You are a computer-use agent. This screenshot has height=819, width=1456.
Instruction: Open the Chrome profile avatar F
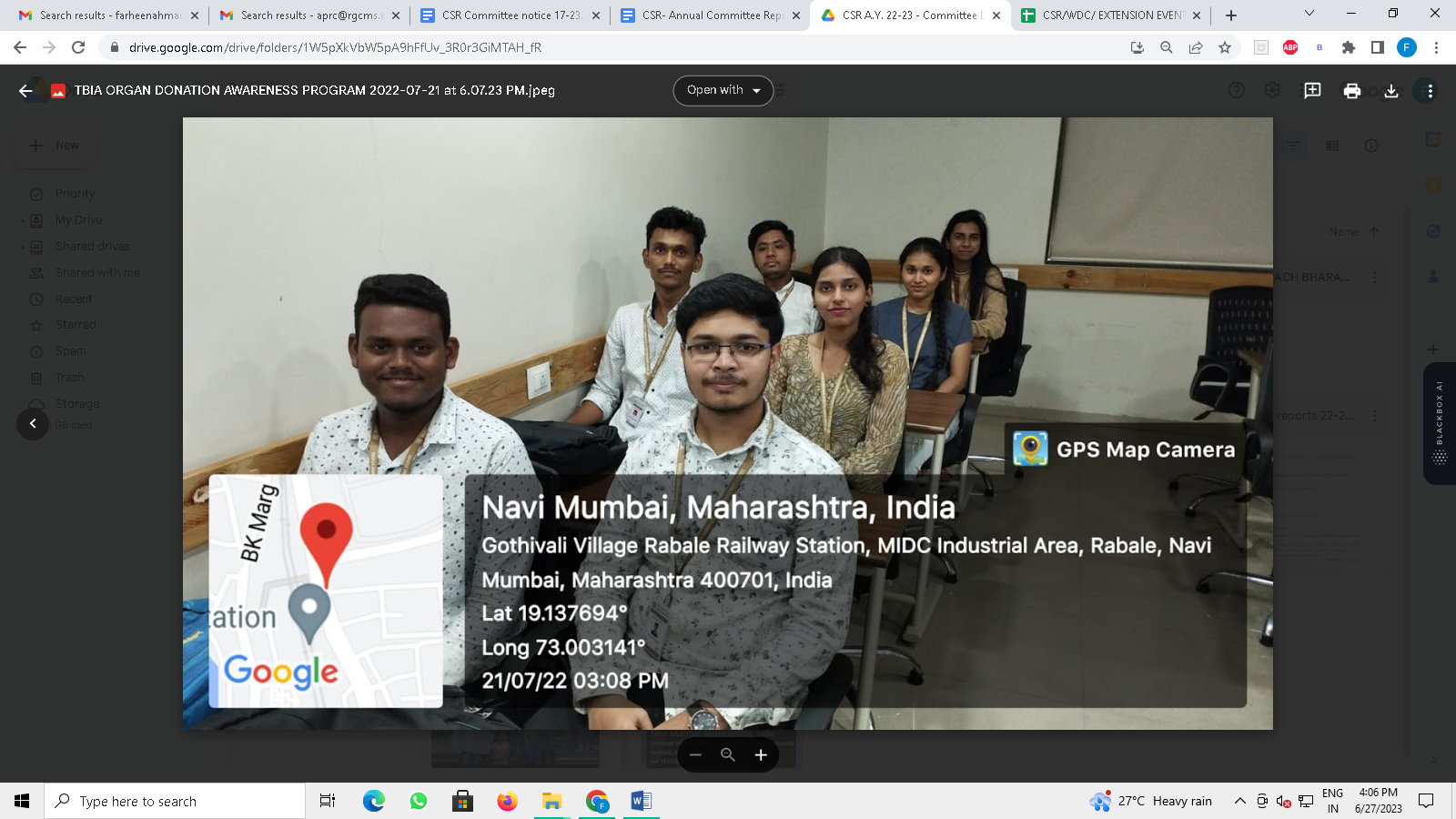[x=1407, y=47]
